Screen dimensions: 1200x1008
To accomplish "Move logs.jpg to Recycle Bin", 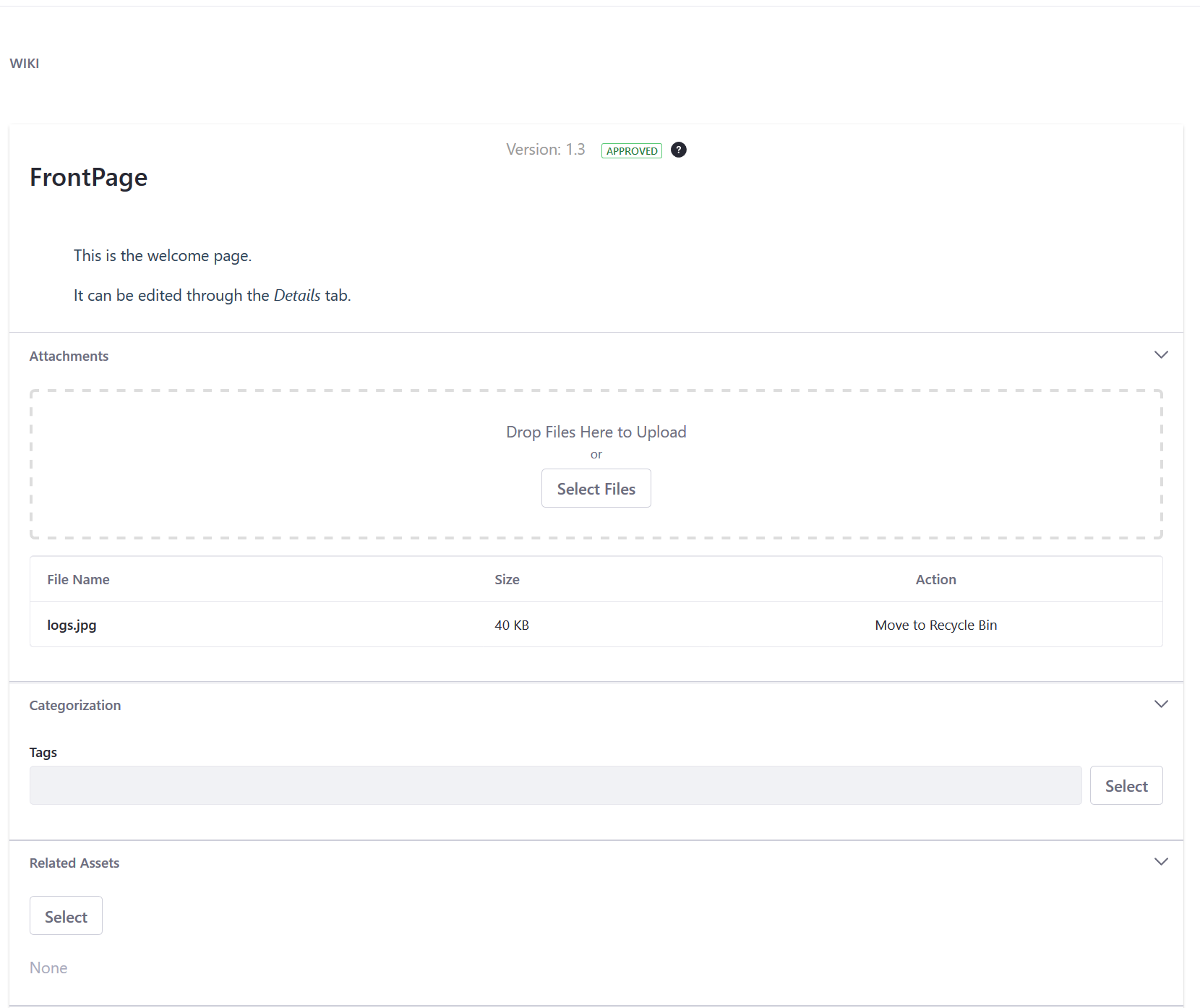I will [935, 625].
